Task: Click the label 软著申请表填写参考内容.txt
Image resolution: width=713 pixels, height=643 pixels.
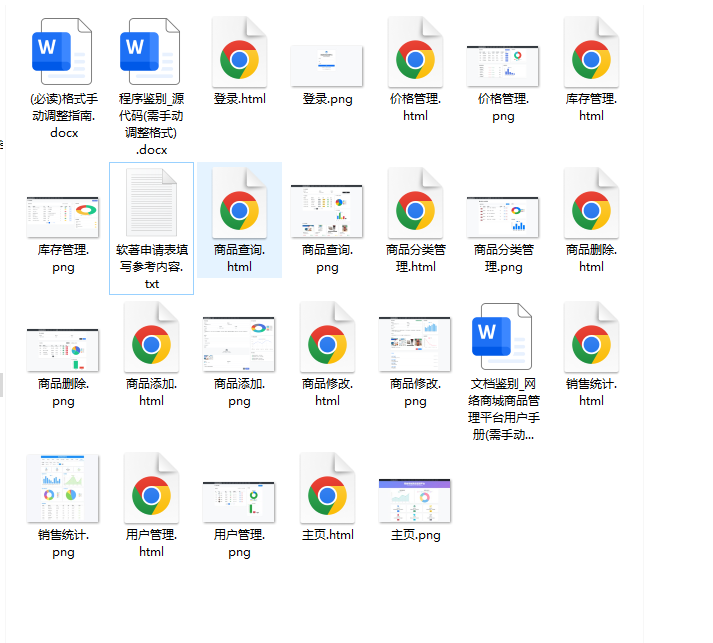Action: [x=151, y=266]
